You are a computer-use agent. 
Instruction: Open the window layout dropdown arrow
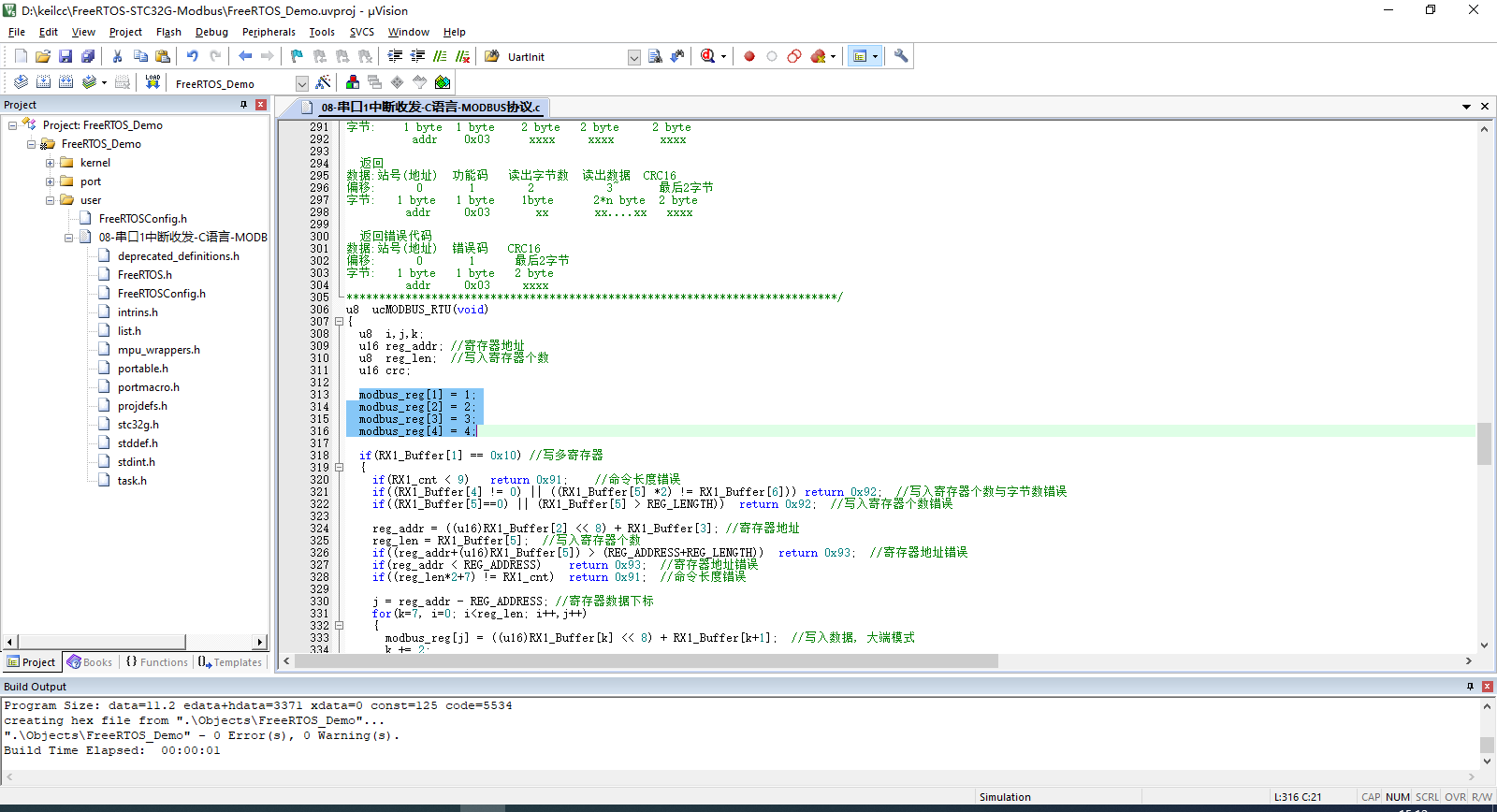coord(876,56)
